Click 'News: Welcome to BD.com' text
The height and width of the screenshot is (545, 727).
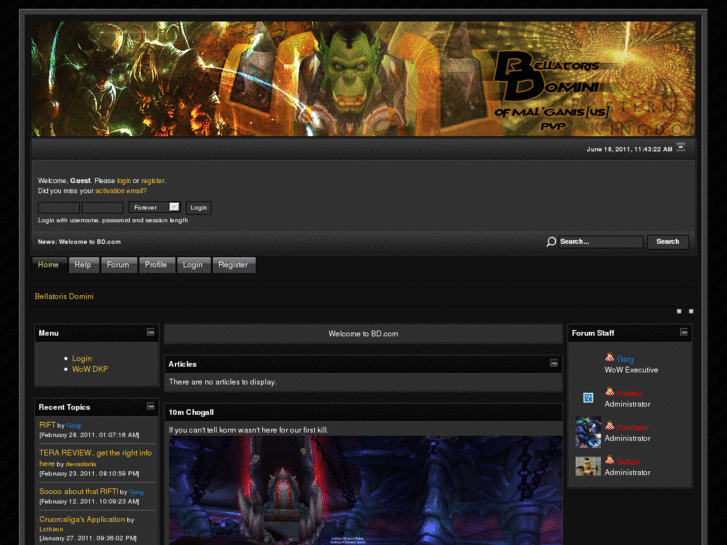point(79,242)
